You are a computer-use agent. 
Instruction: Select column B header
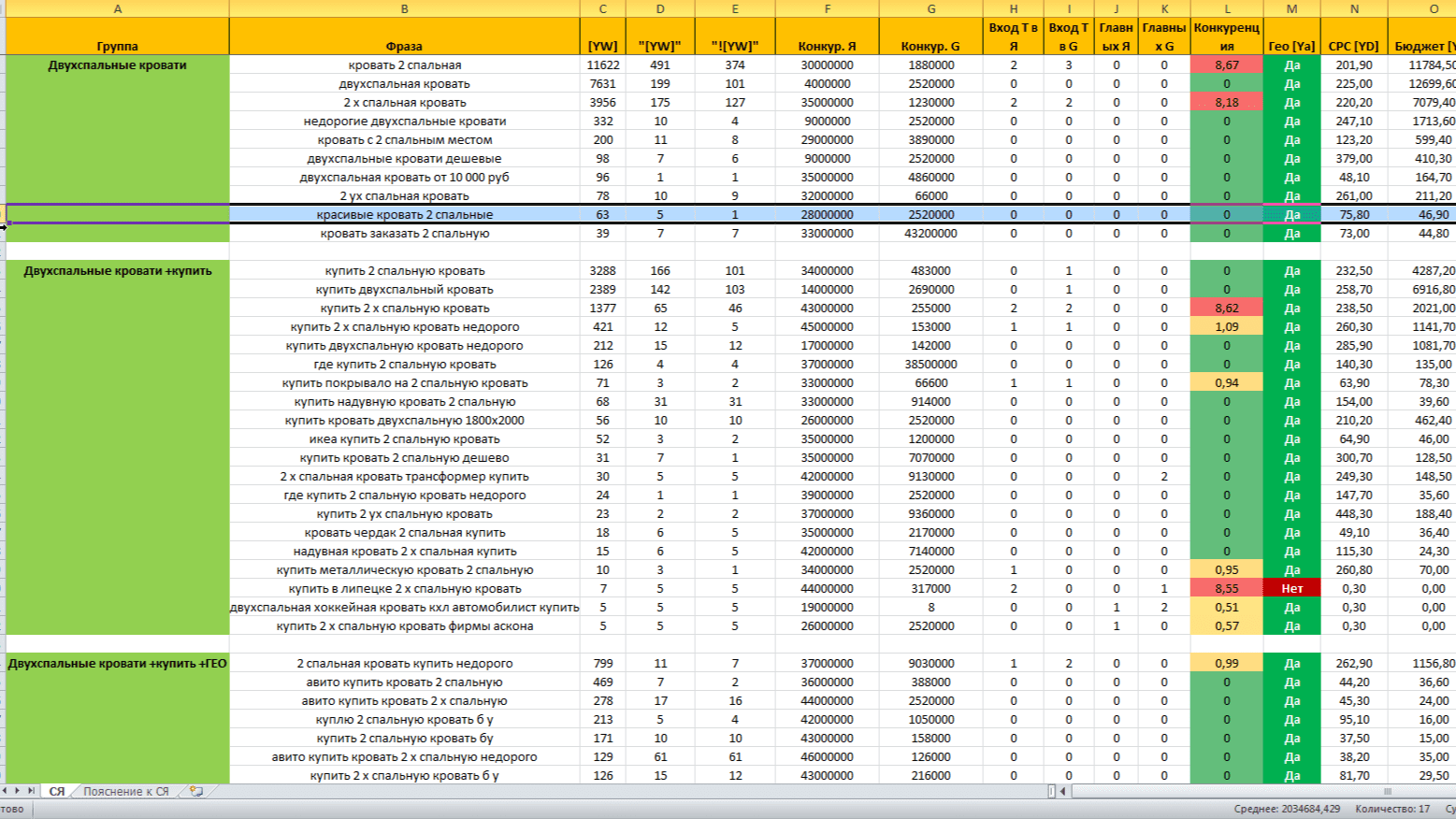(404, 8)
